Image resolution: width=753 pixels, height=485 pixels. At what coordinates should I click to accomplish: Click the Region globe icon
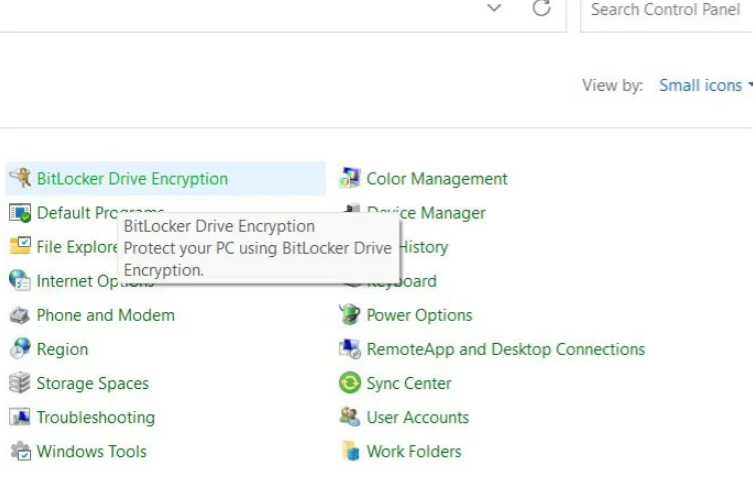point(20,349)
